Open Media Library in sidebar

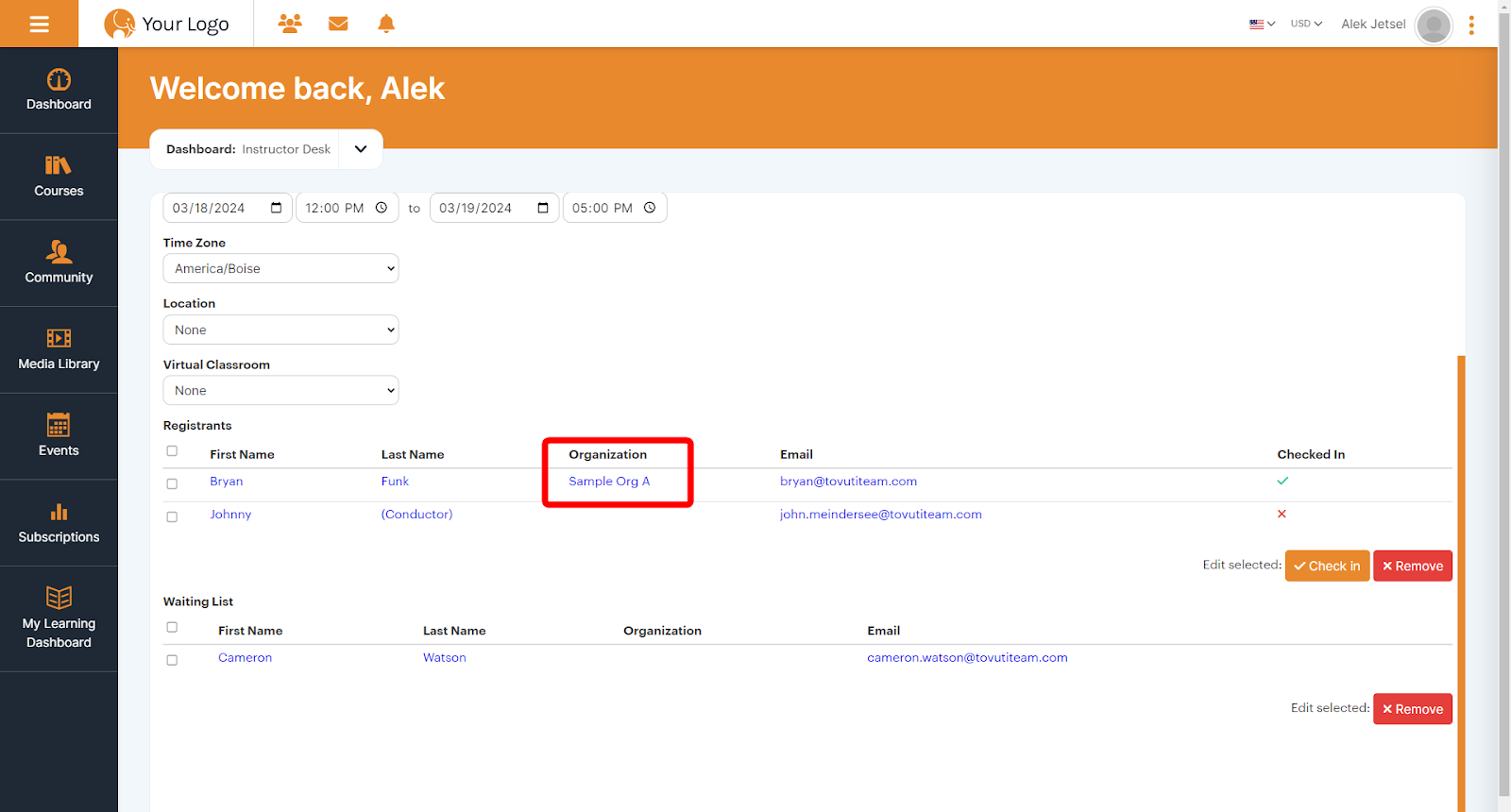[x=59, y=350]
